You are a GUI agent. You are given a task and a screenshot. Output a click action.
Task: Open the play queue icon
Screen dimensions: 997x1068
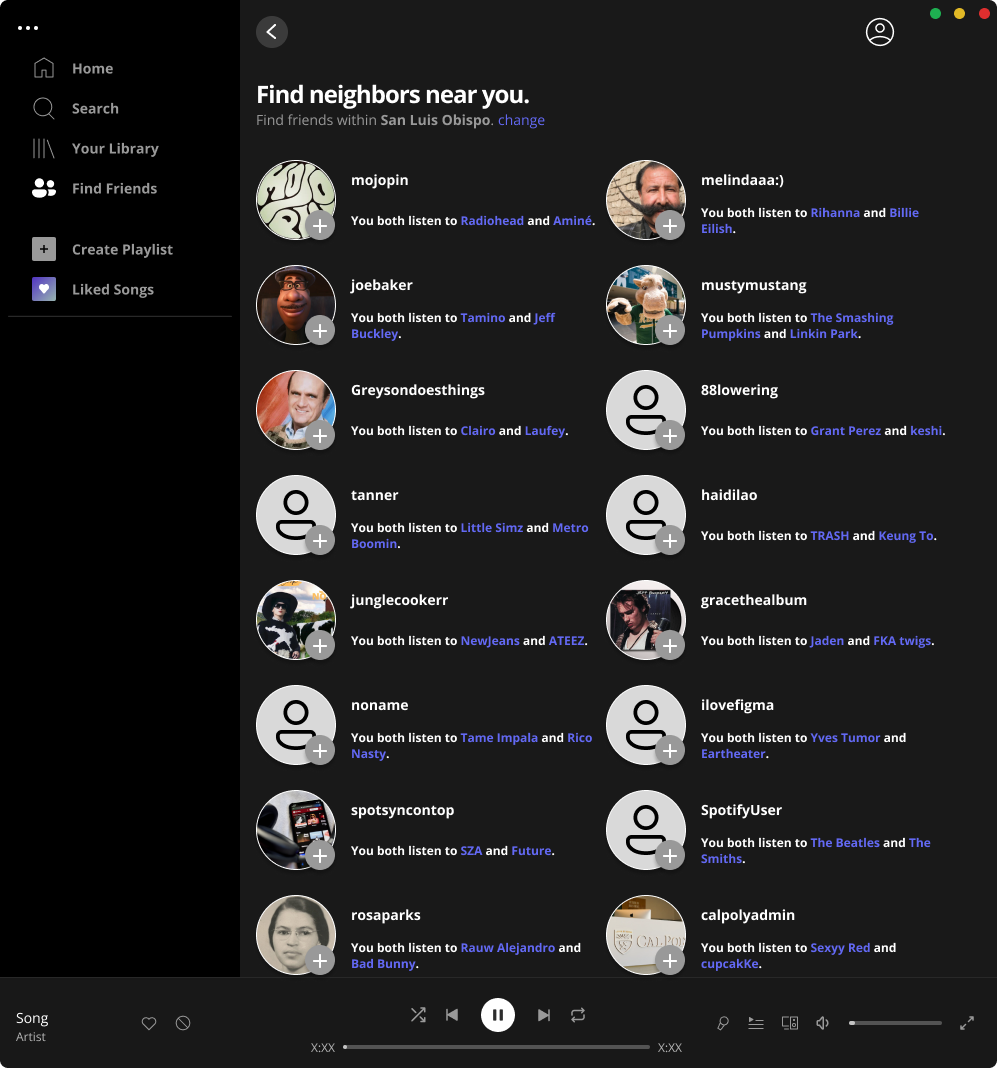(756, 1023)
